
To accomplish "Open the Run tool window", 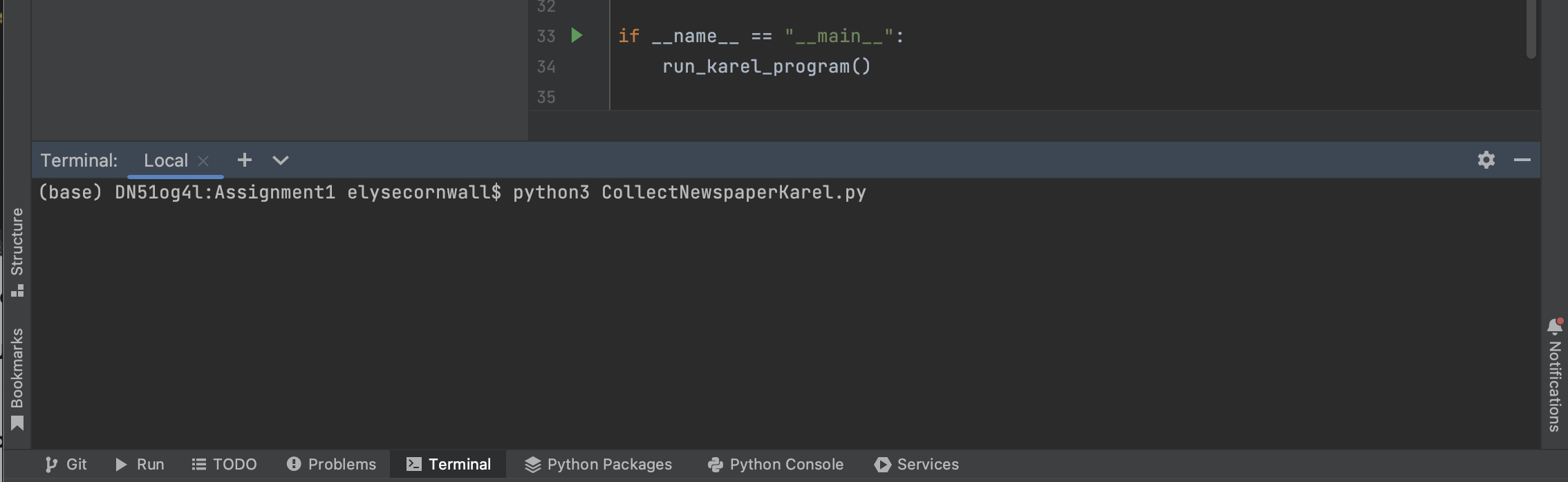I will 140,464.
